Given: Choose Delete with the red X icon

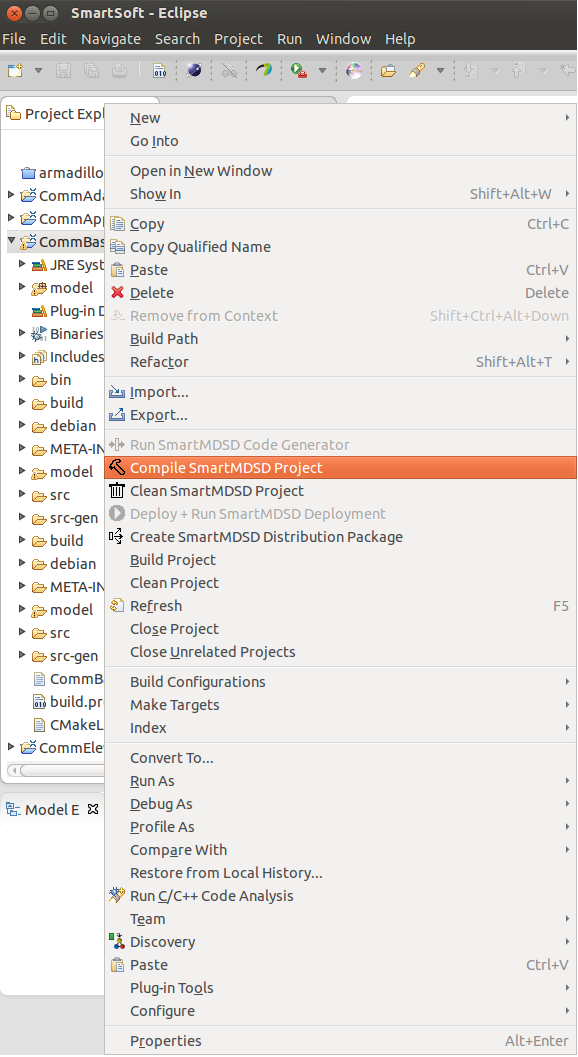Looking at the screenshot, I should click(x=341, y=293).
